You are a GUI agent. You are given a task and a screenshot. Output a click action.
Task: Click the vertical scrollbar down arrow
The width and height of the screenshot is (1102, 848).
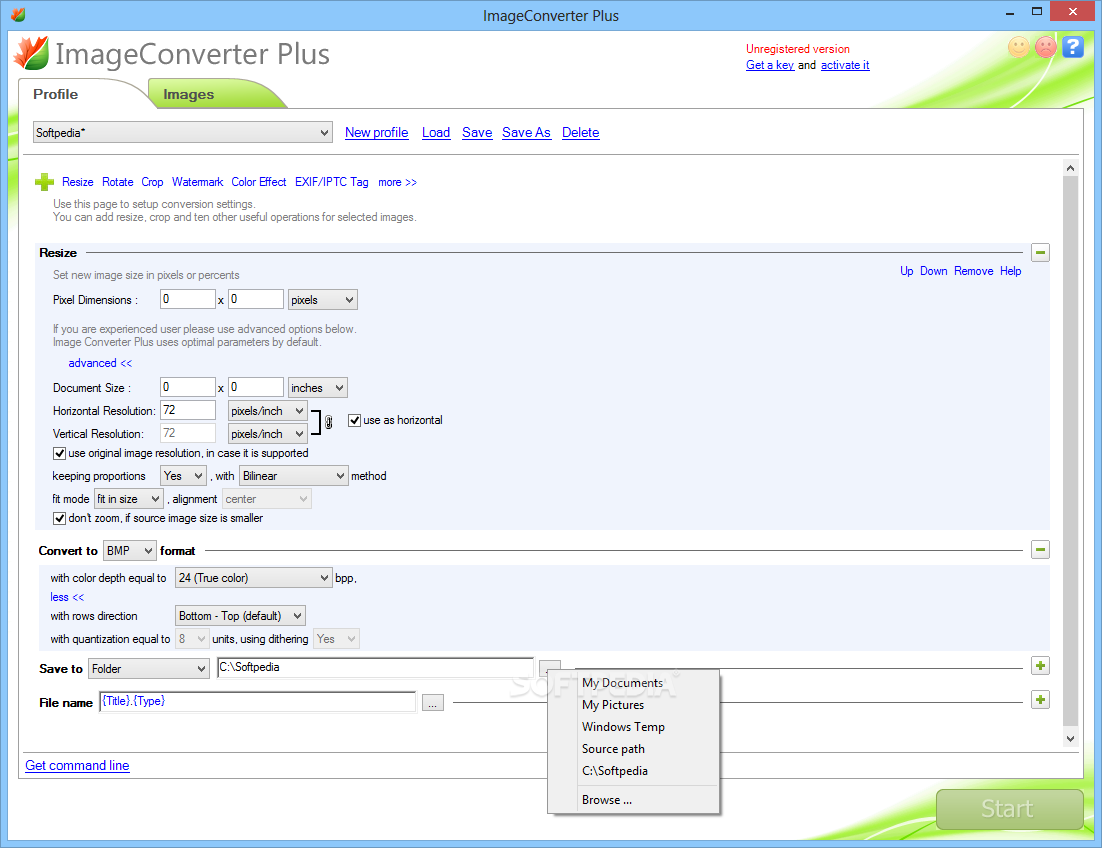[1070, 738]
